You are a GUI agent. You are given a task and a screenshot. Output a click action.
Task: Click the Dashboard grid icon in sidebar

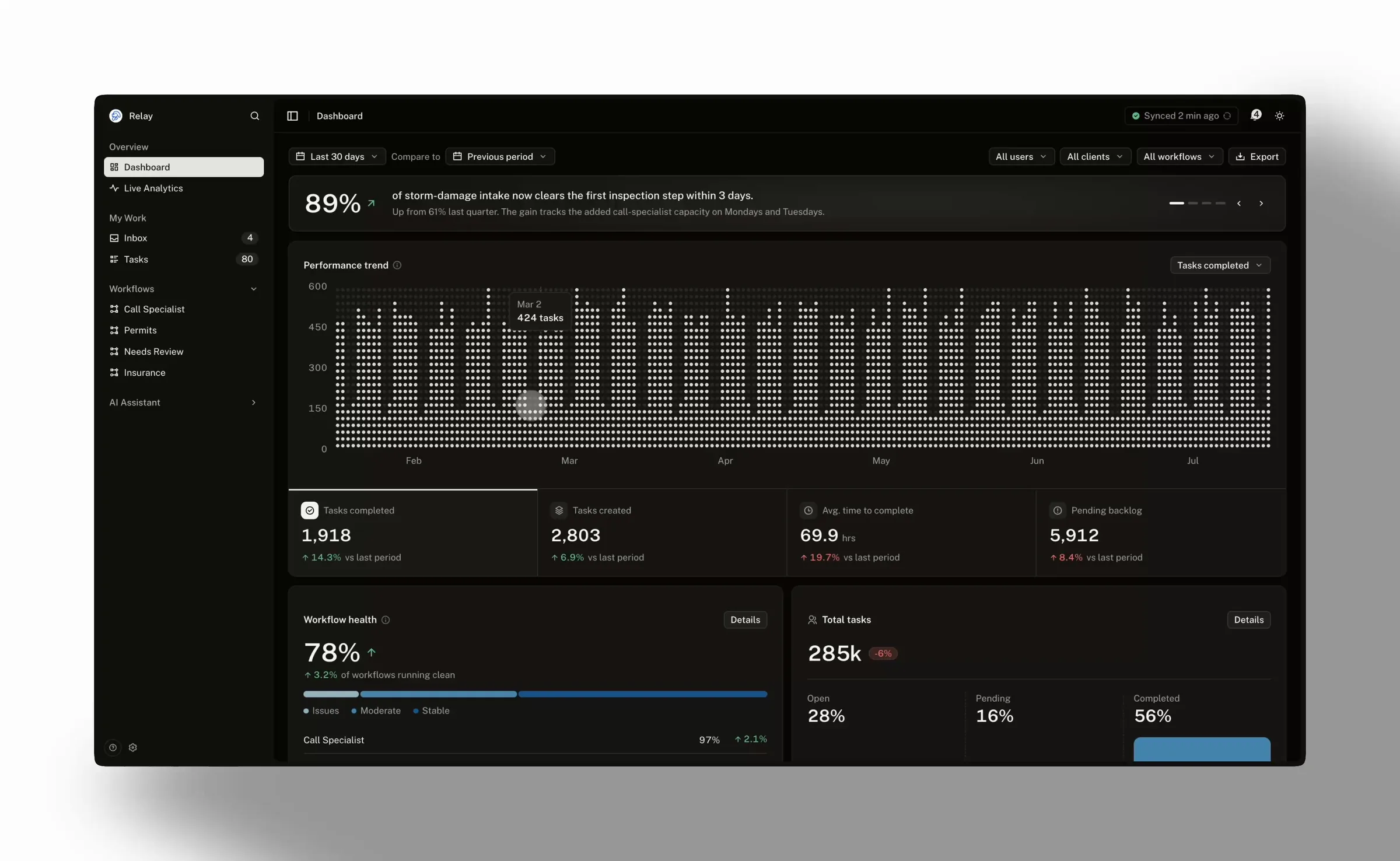114,167
